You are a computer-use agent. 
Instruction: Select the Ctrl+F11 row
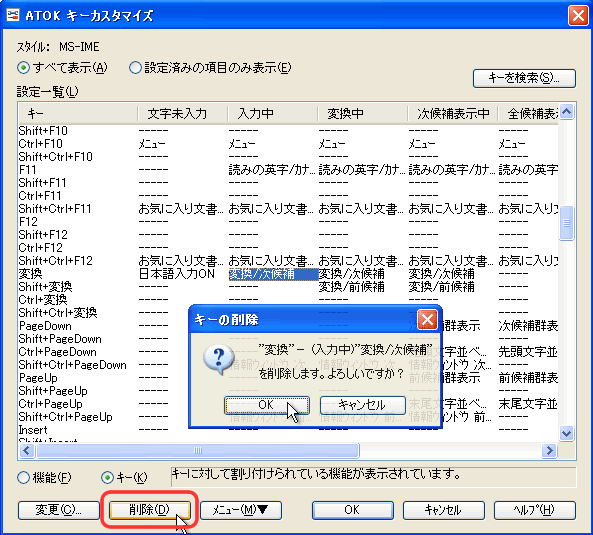288,196
